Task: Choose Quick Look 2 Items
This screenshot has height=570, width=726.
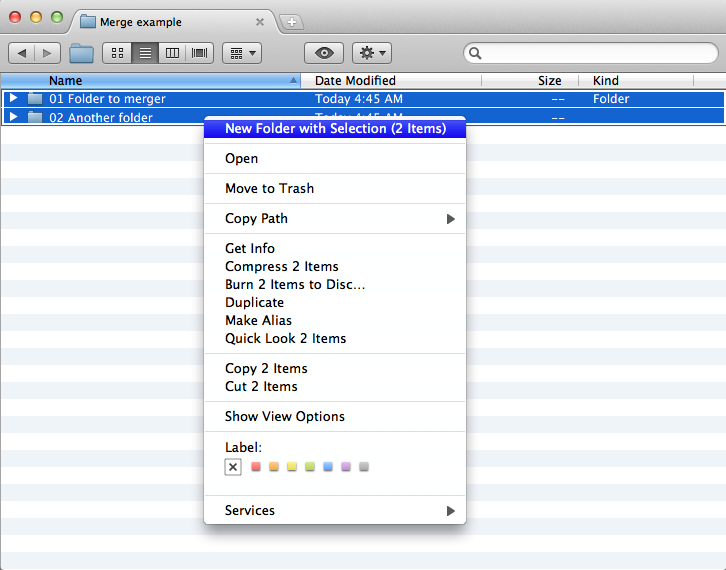Action: pyautogui.click(x=335, y=338)
